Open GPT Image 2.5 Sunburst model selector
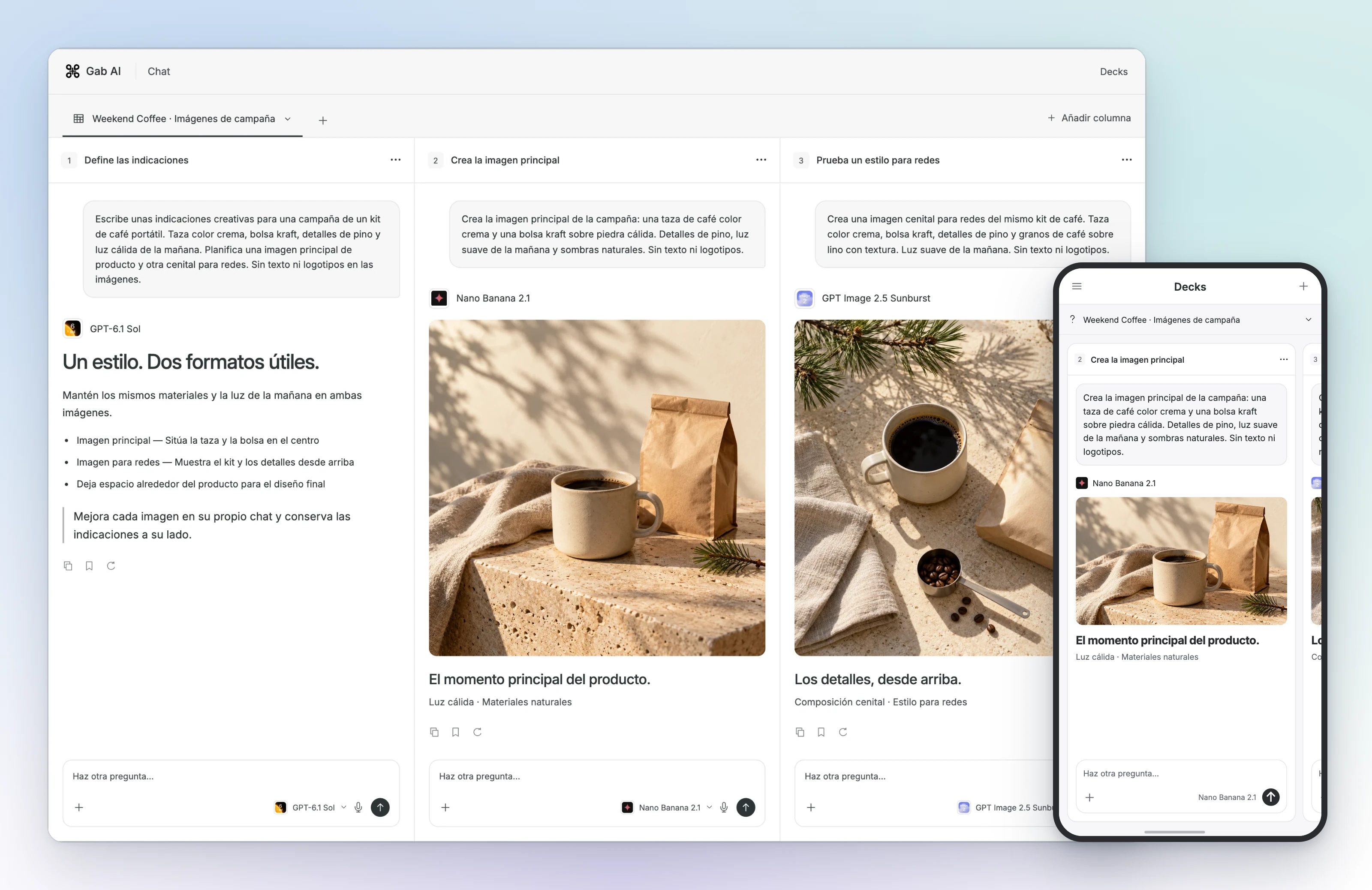 pos(1005,808)
